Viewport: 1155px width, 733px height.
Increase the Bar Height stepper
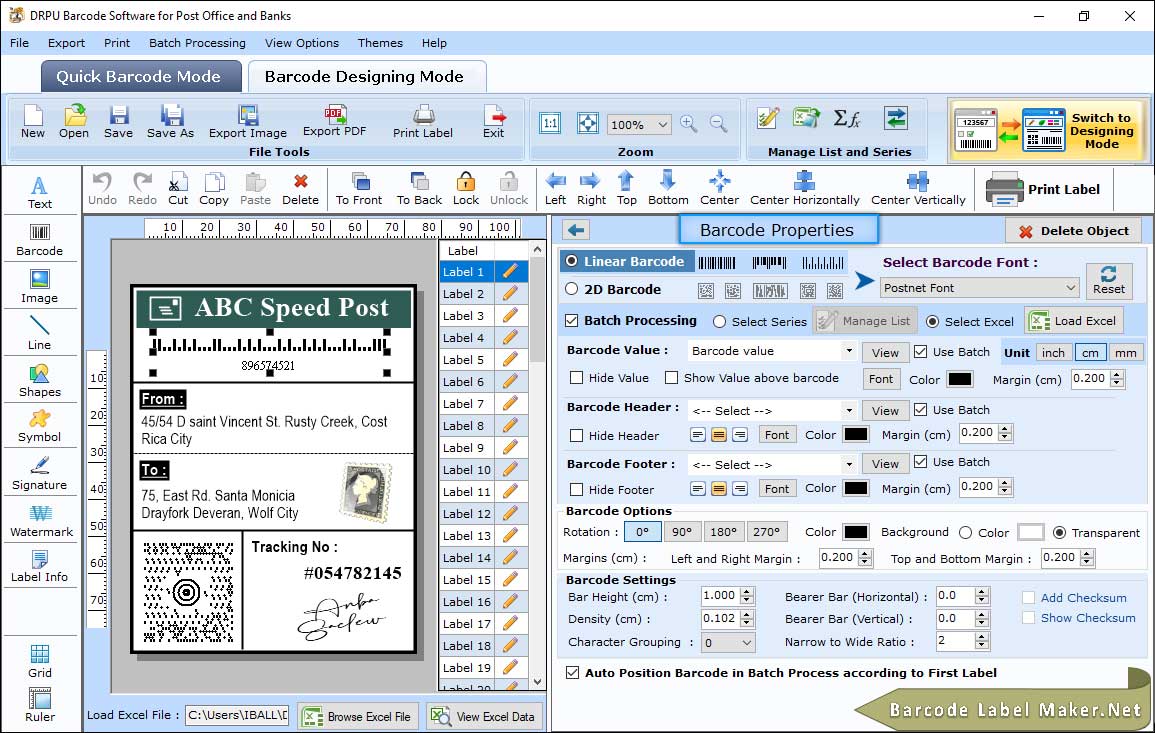point(747,592)
